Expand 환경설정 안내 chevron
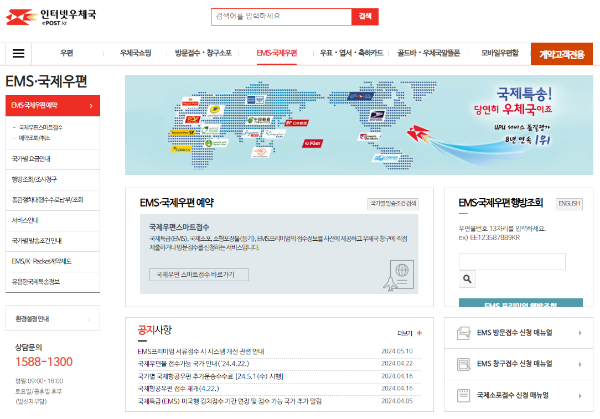 click(89, 319)
